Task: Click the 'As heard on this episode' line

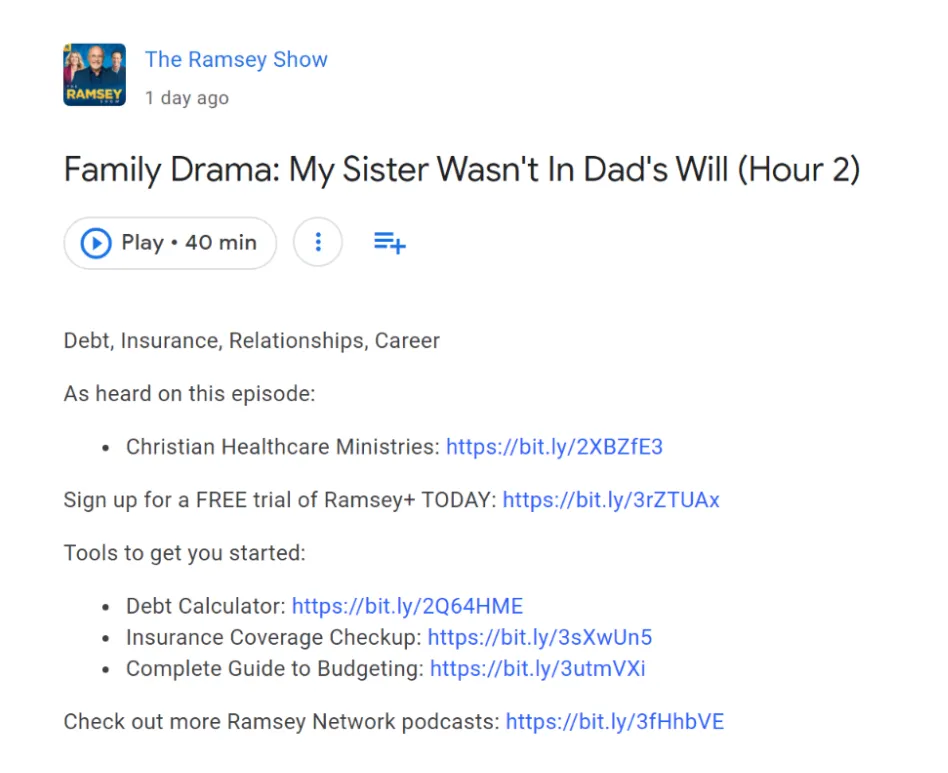Action: point(189,394)
